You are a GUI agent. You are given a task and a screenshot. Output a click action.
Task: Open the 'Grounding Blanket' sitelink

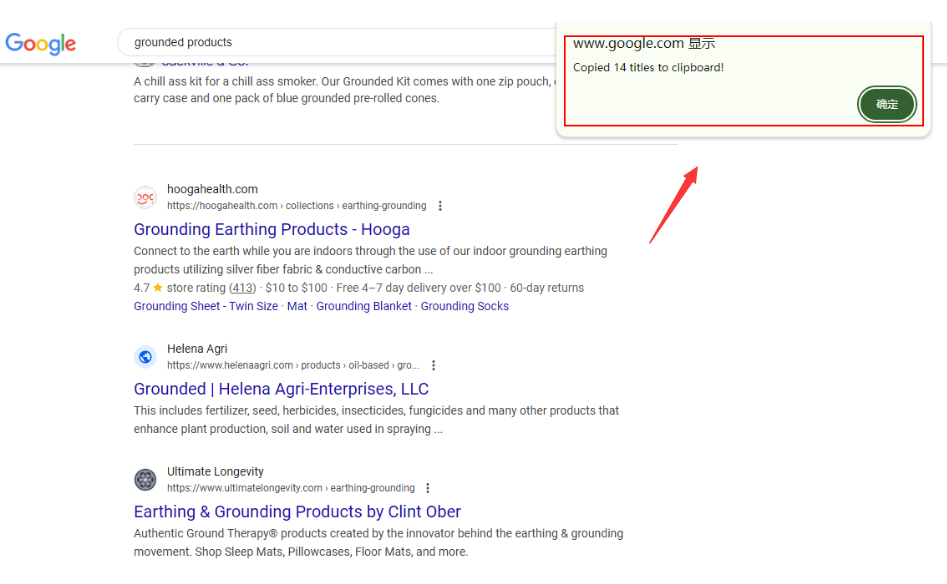(364, 306)
